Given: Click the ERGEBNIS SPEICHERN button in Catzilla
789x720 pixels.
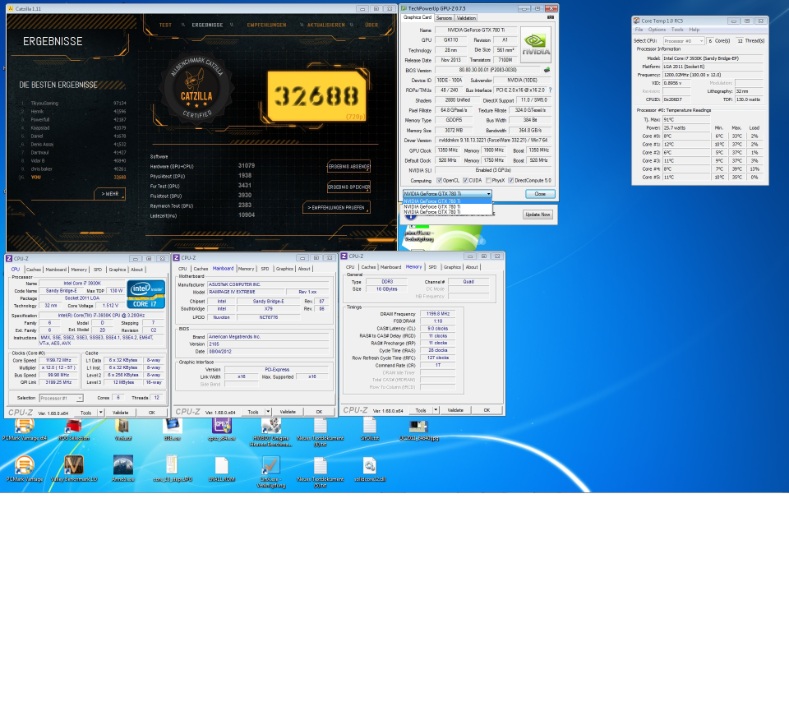Looking at the screenshot, I should click(x=349, y=187).
